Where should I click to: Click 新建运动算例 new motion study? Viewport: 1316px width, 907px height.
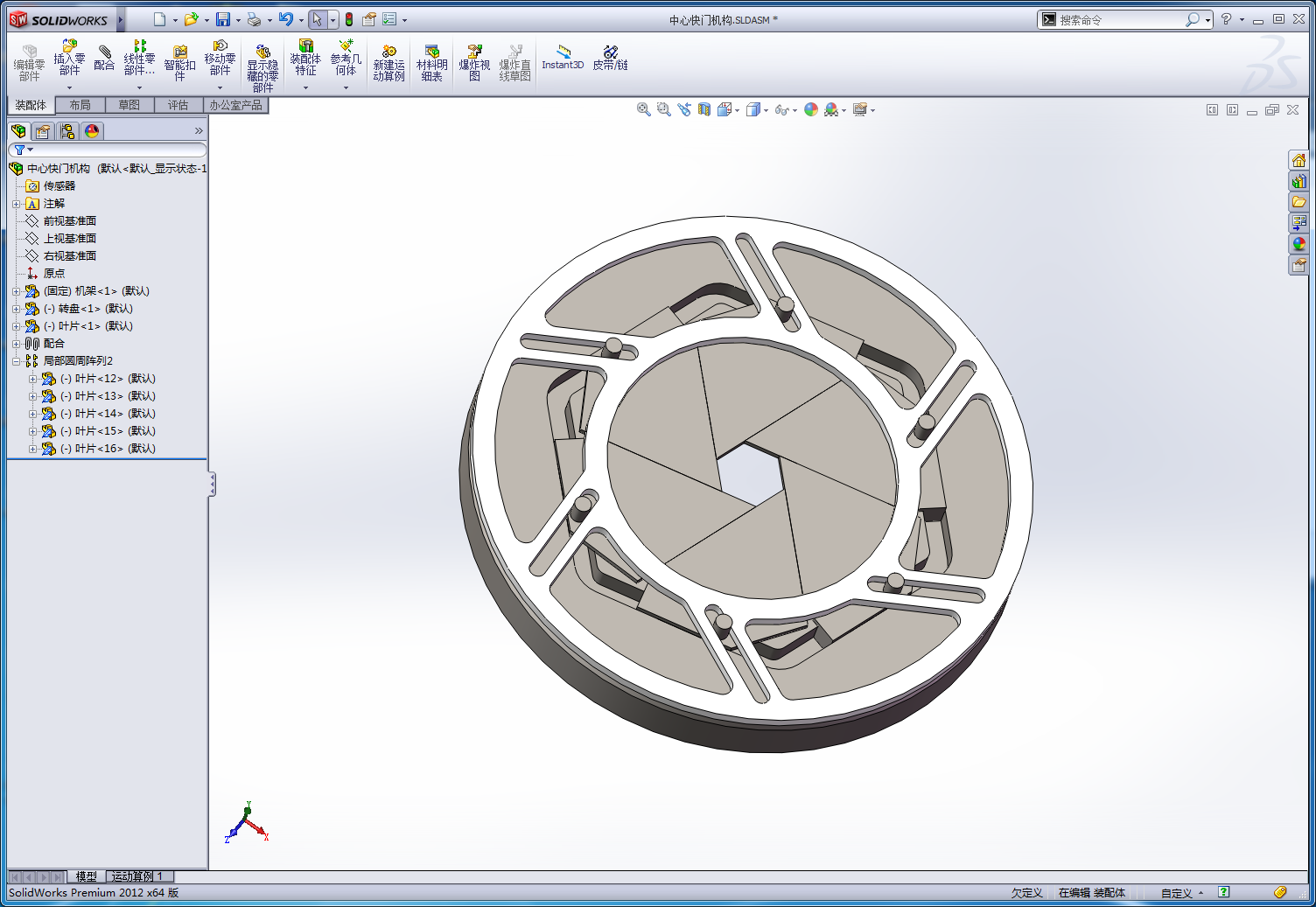(x=388, y=63)
